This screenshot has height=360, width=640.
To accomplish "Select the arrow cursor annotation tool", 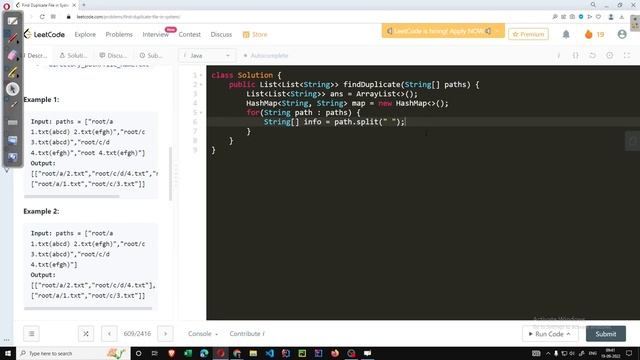I will (12, 89).
